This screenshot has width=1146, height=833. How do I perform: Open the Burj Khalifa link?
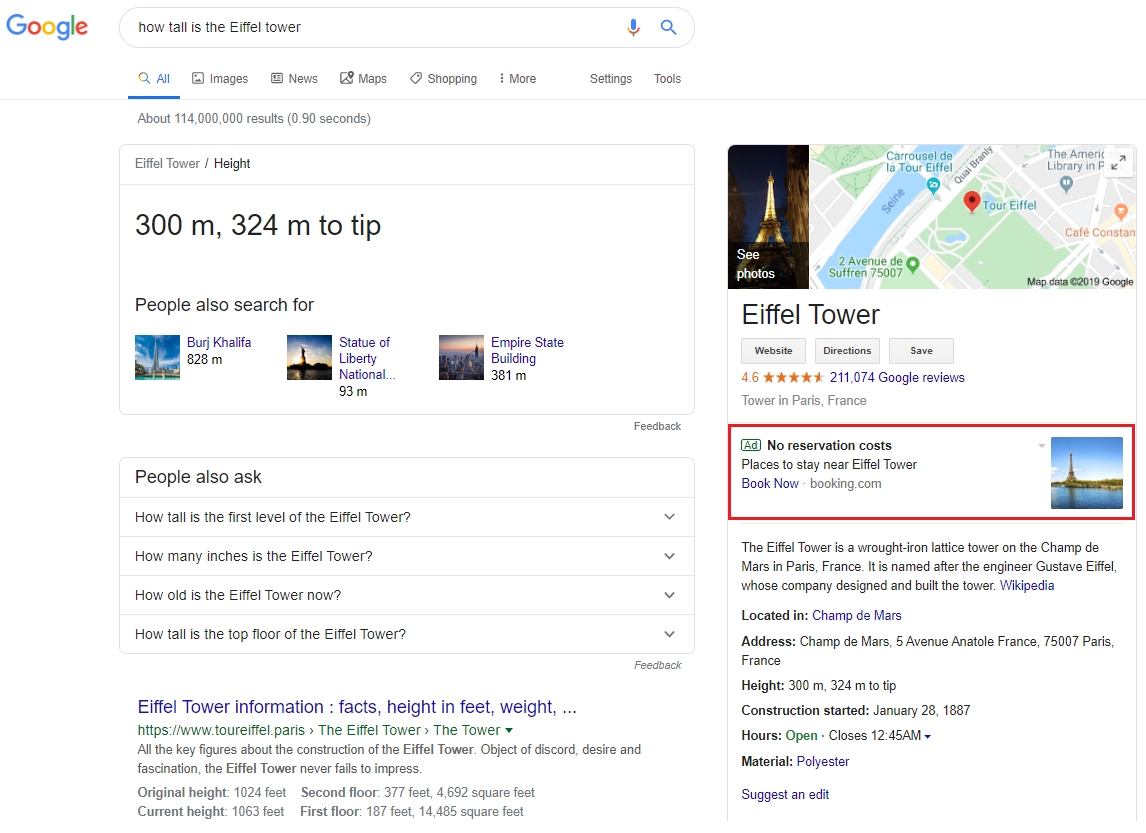219,342
